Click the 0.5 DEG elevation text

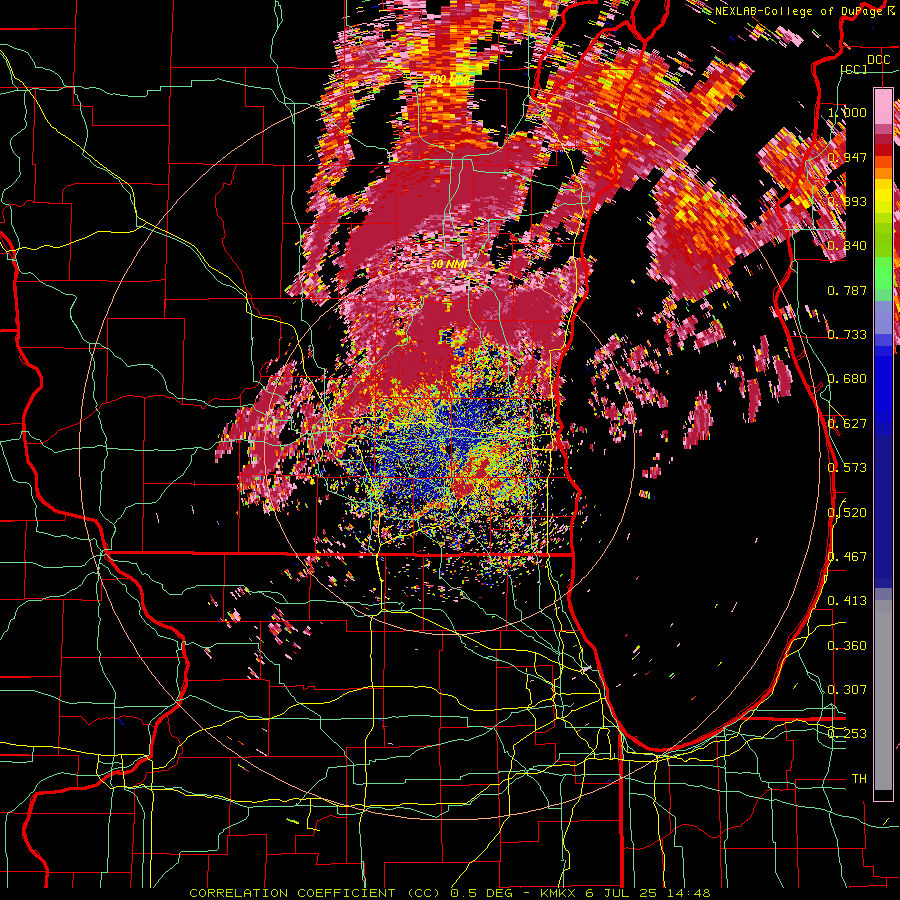click(x=481, y=893)
